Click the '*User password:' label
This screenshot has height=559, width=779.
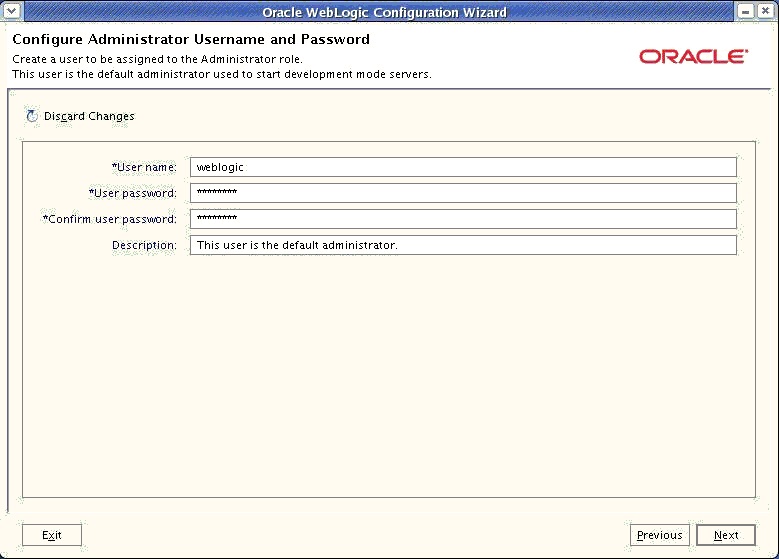pyautogui.click(x=133, y=193)
